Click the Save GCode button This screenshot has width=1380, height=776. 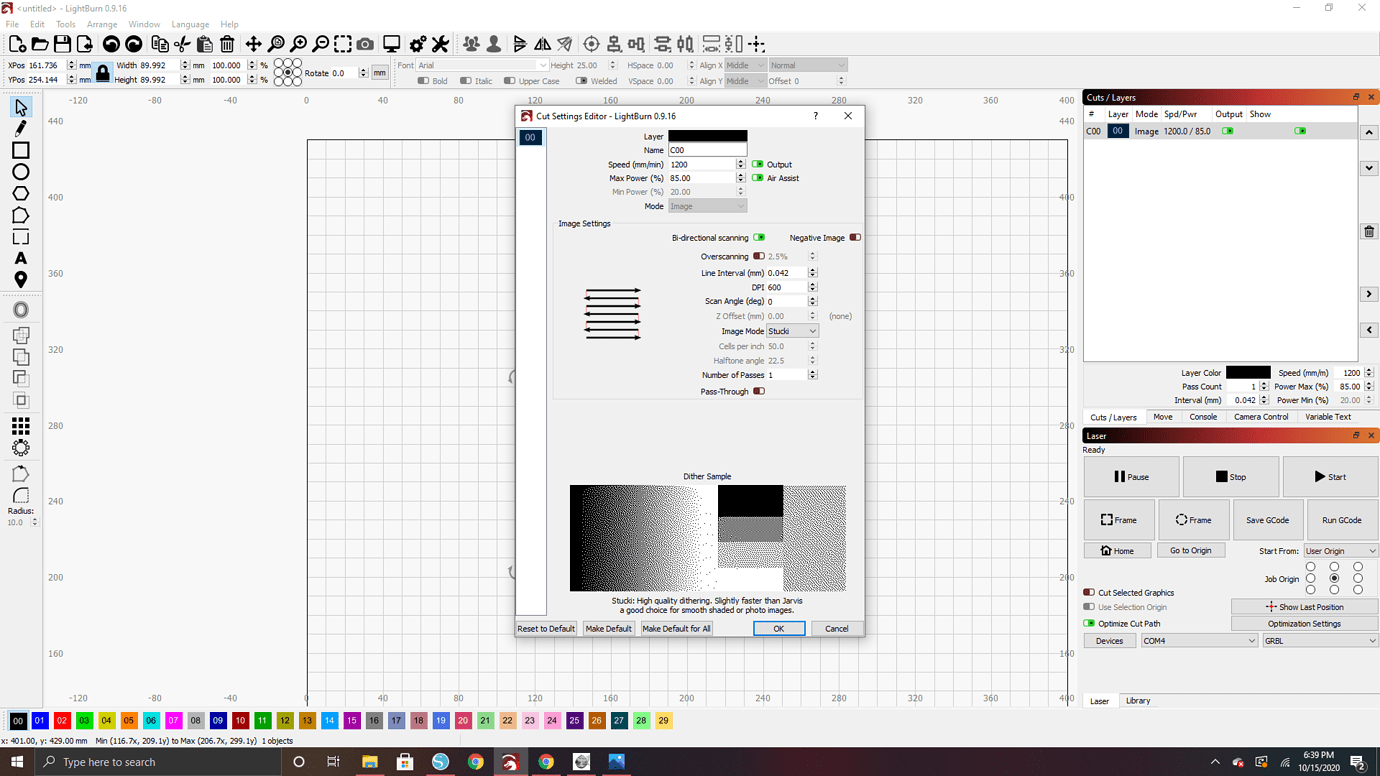(1267, 520)
